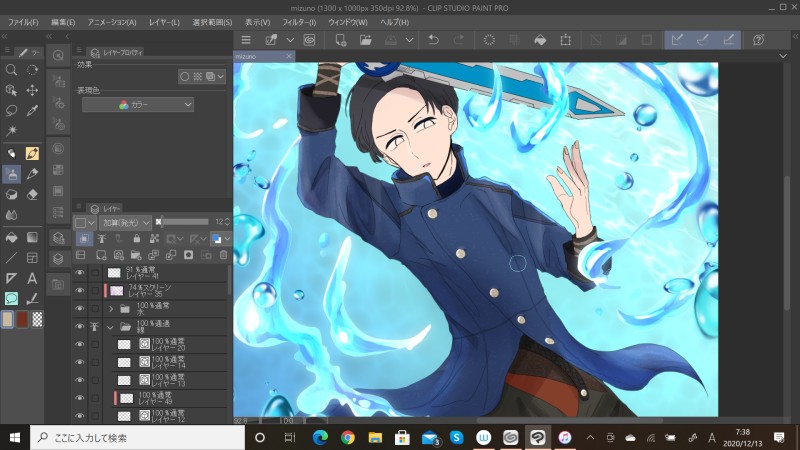The image size is (800, 450).
Task: Expand the 水 layer folder
Action: (111, 309)
